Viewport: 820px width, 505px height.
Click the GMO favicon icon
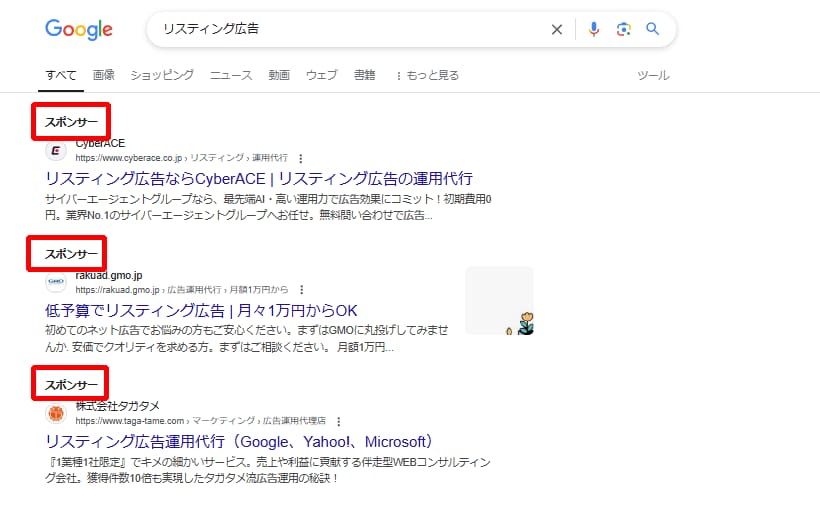[56, 282]
